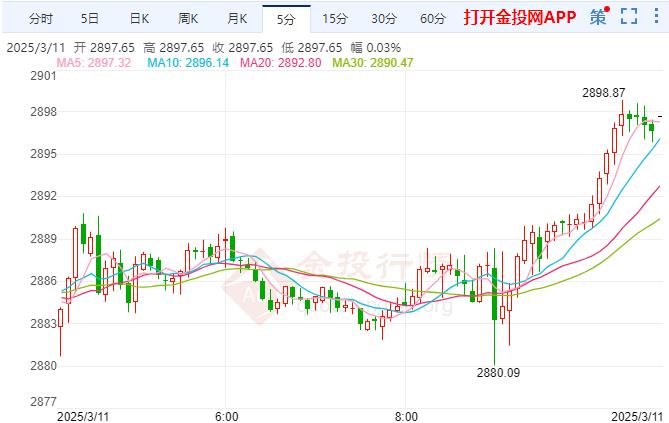669x423 pixels.
Task: Click the 收 2897.65 close value
Action: coord(243,47)
